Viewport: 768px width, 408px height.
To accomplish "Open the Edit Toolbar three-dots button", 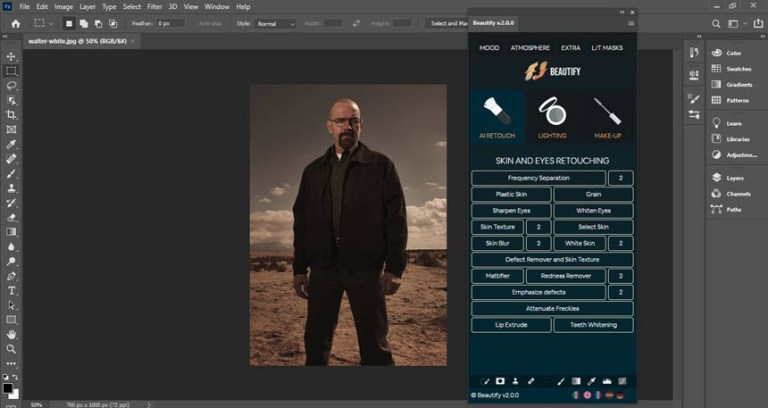I will (11, 363).
